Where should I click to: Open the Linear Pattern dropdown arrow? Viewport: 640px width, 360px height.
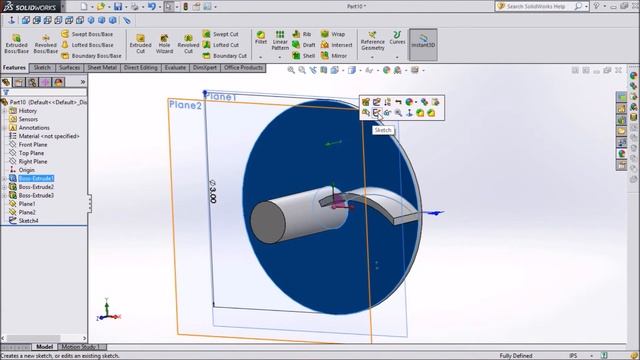click(x=280, y=57)
